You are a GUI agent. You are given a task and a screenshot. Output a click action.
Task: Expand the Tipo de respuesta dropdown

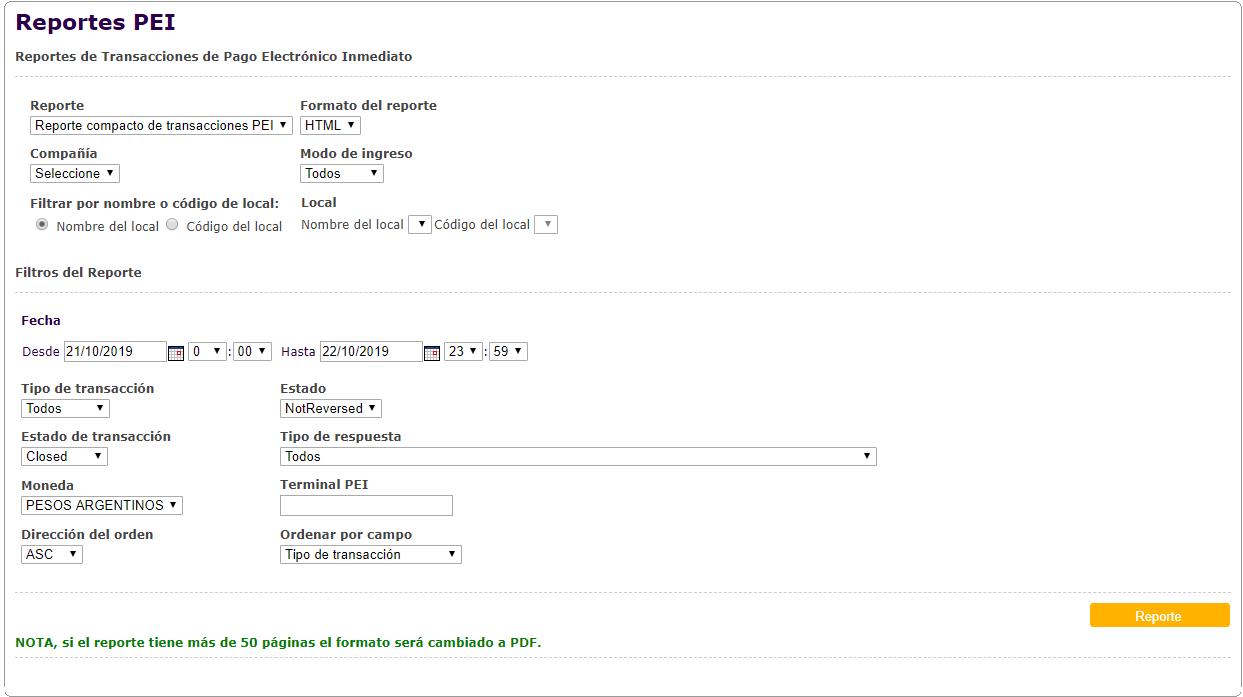(578, 457)
